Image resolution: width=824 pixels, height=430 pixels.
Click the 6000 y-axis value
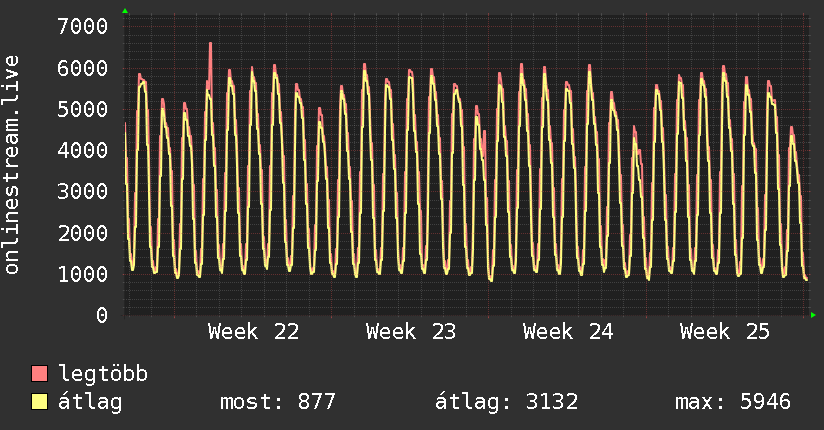coord(83,68)
